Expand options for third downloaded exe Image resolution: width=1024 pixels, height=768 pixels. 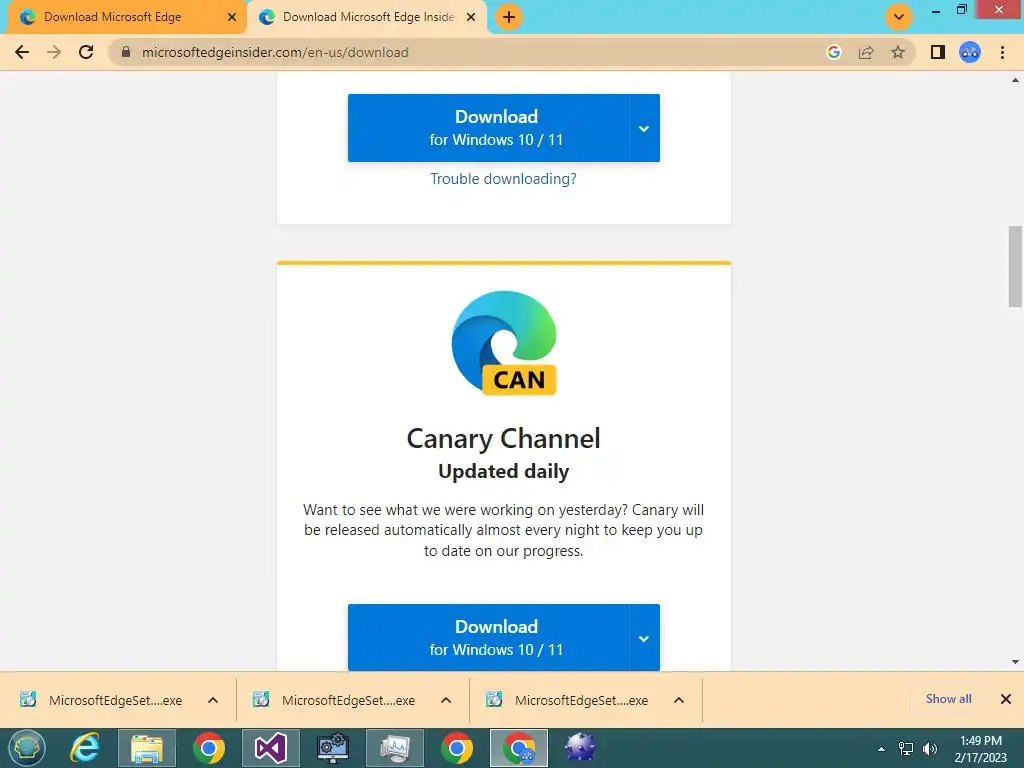coord(679,700)
